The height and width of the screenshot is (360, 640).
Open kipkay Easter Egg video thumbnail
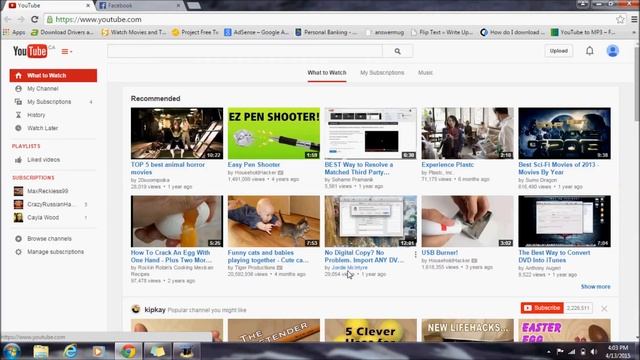[x=564, y=330]
